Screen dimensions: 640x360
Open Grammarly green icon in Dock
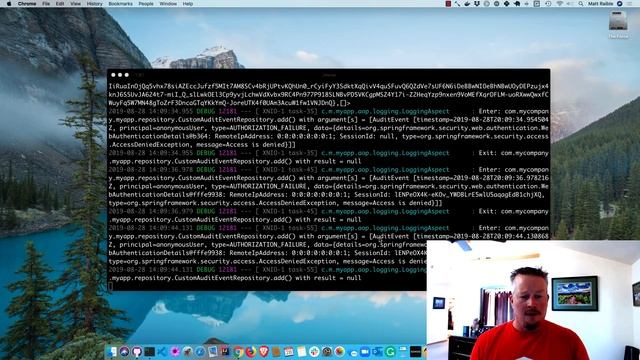[x=390, y=352]
